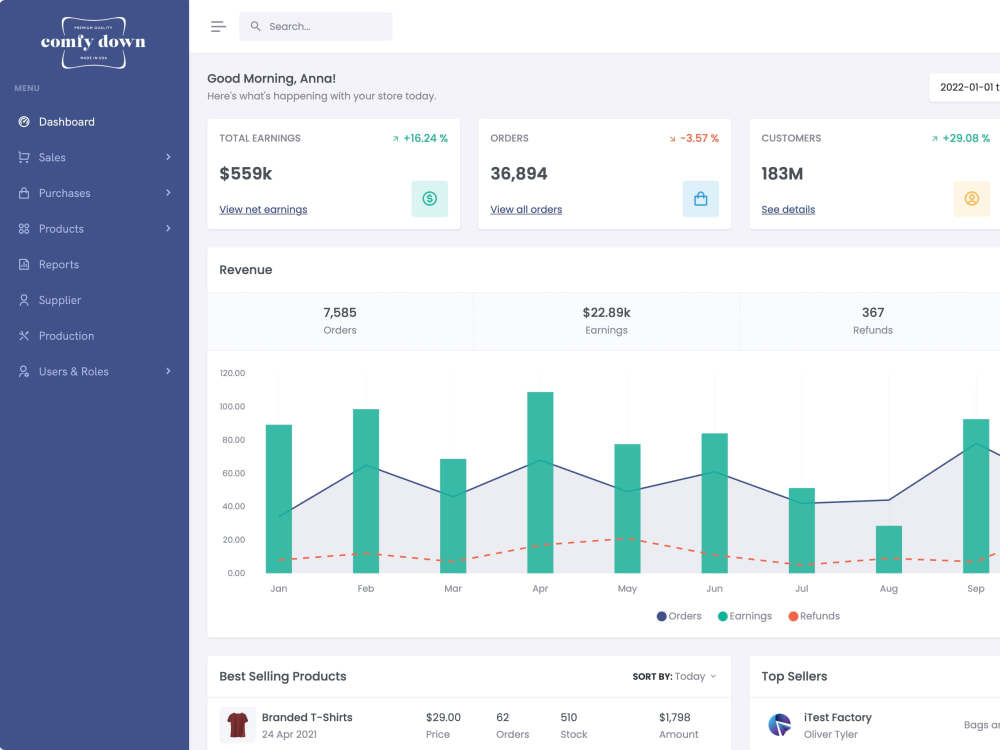Click the $29.00 Price cell

443,717
